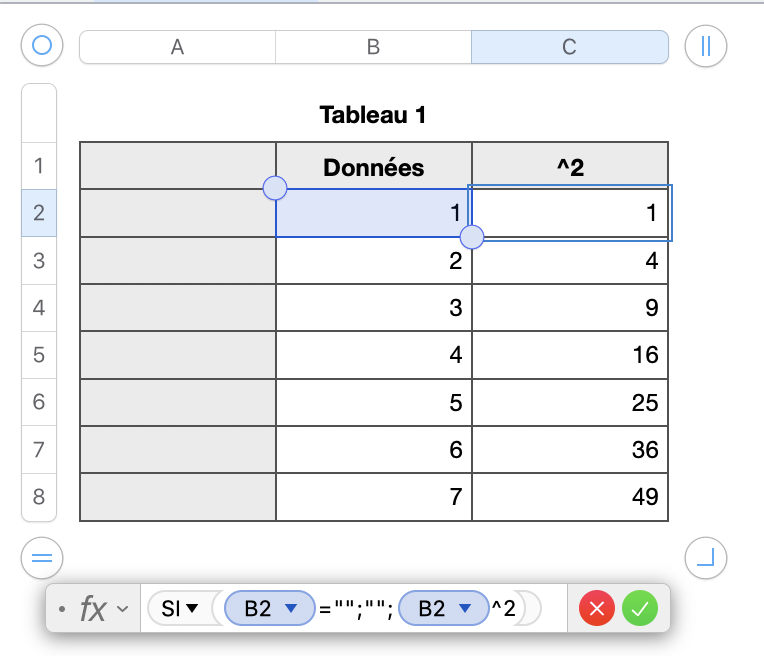Click the Données header cell

click(x=373, y=167)
